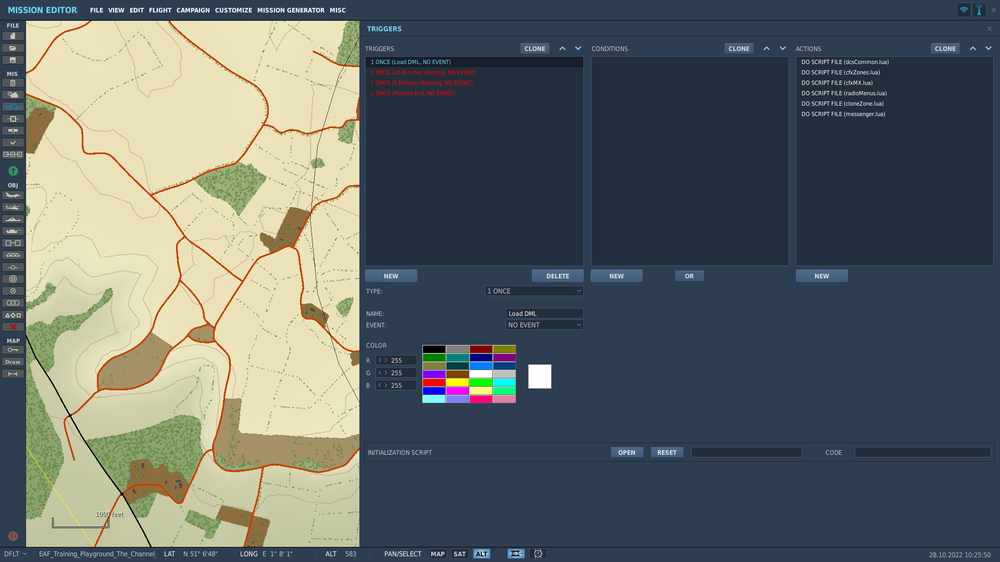Expand the EVENT dropdown showing NO EVENT
Screen dimensions: 1000x562
[544, 325]
